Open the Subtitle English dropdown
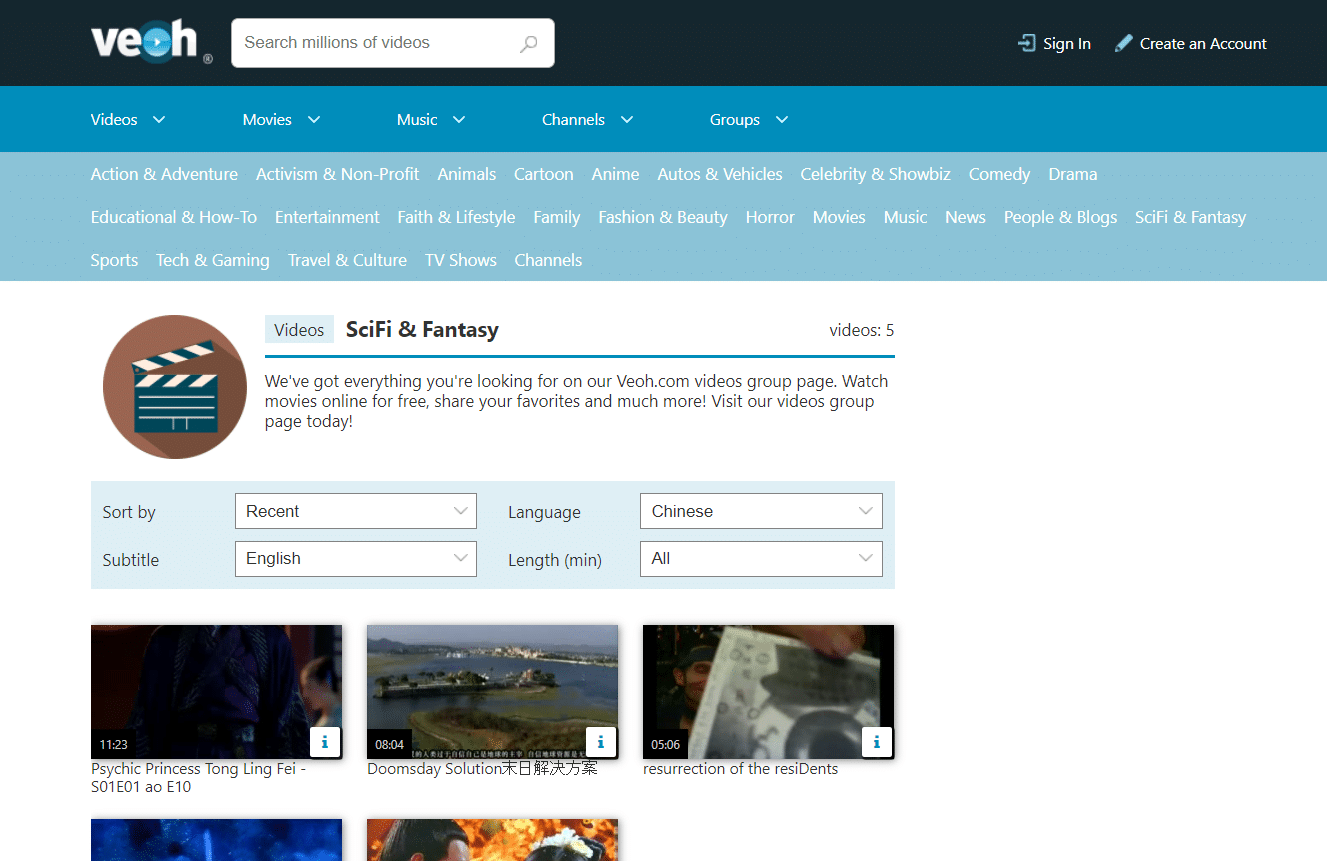1327x861 pixels. coord(355,558)
